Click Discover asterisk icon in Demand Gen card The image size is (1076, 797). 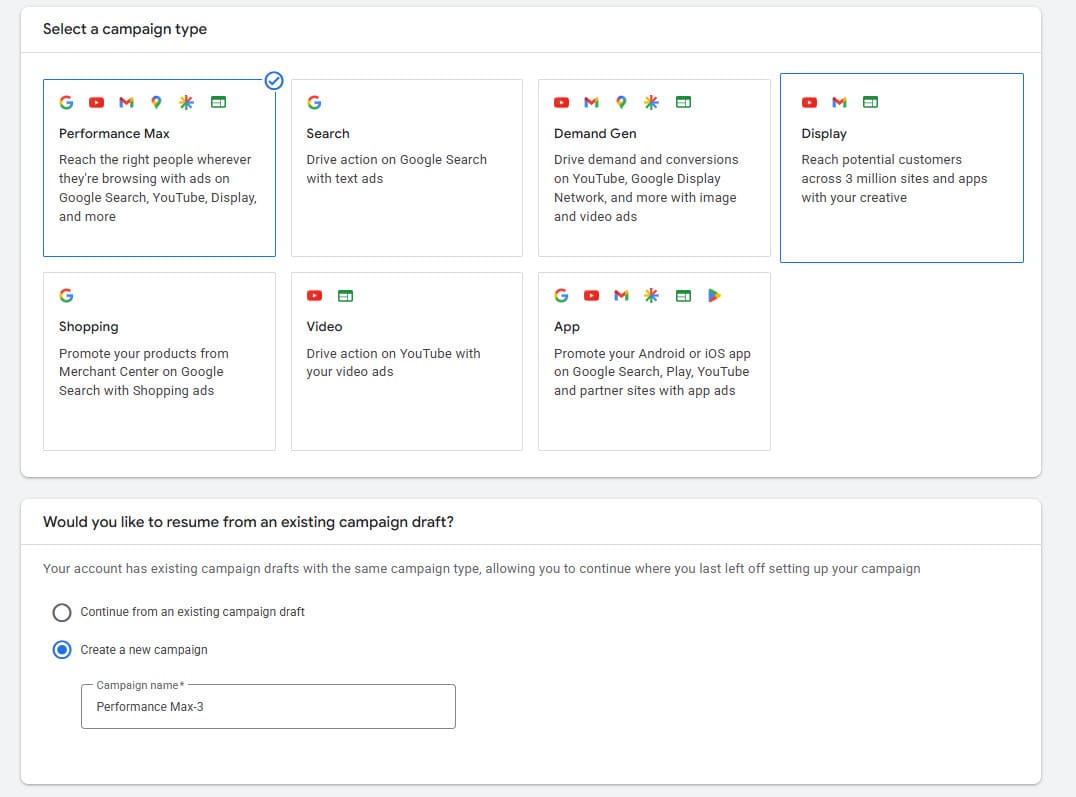[x=651, y=102]
